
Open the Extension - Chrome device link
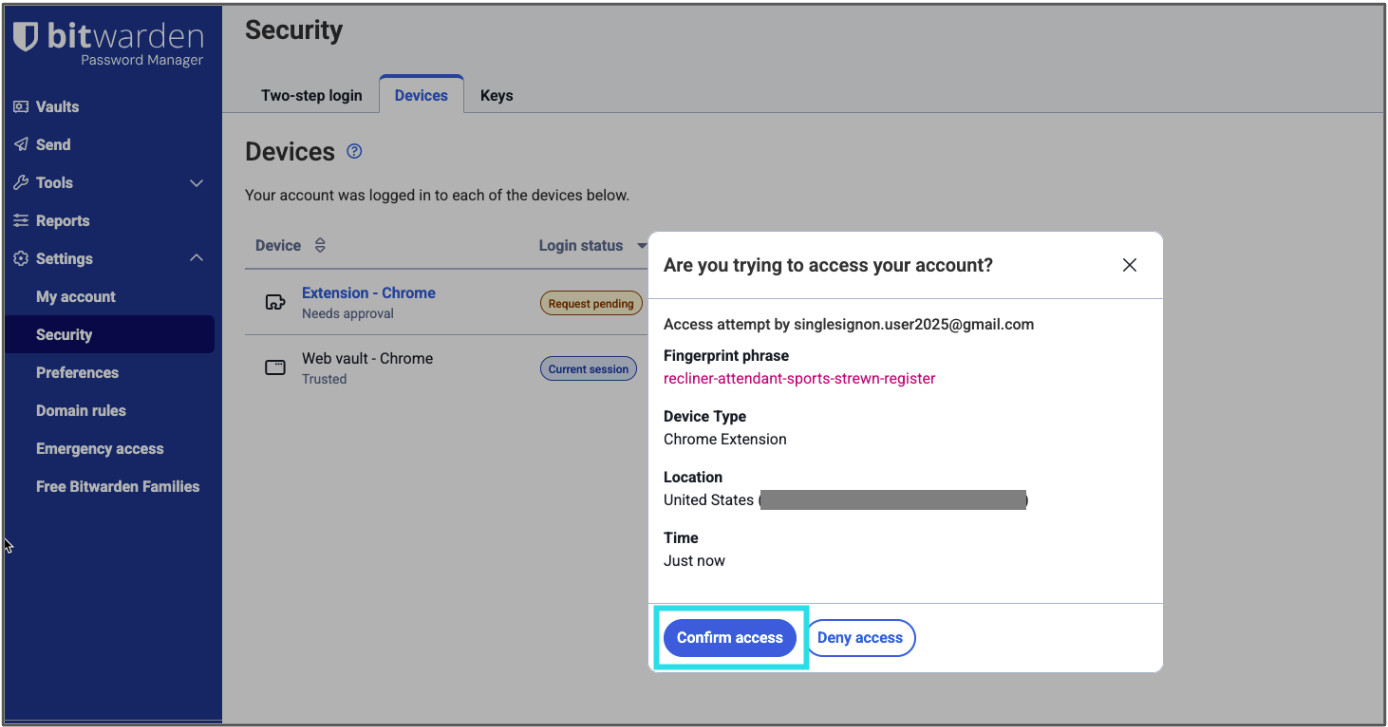click(368, 292)
